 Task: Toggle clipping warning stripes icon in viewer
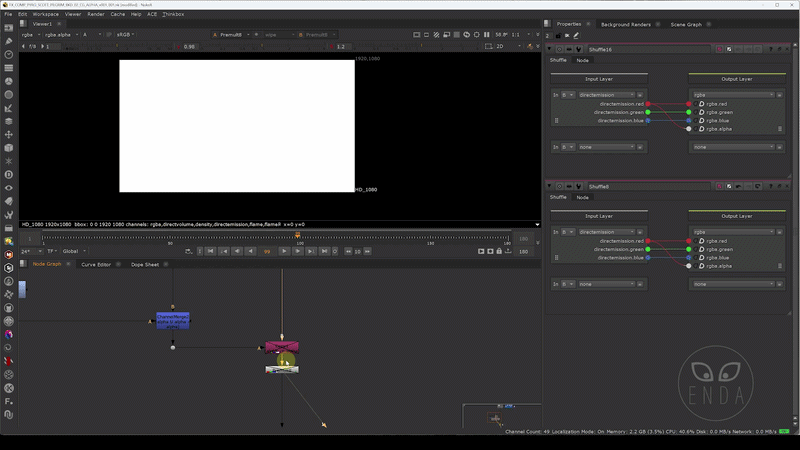pyautogui.click(x=436, y=35)
